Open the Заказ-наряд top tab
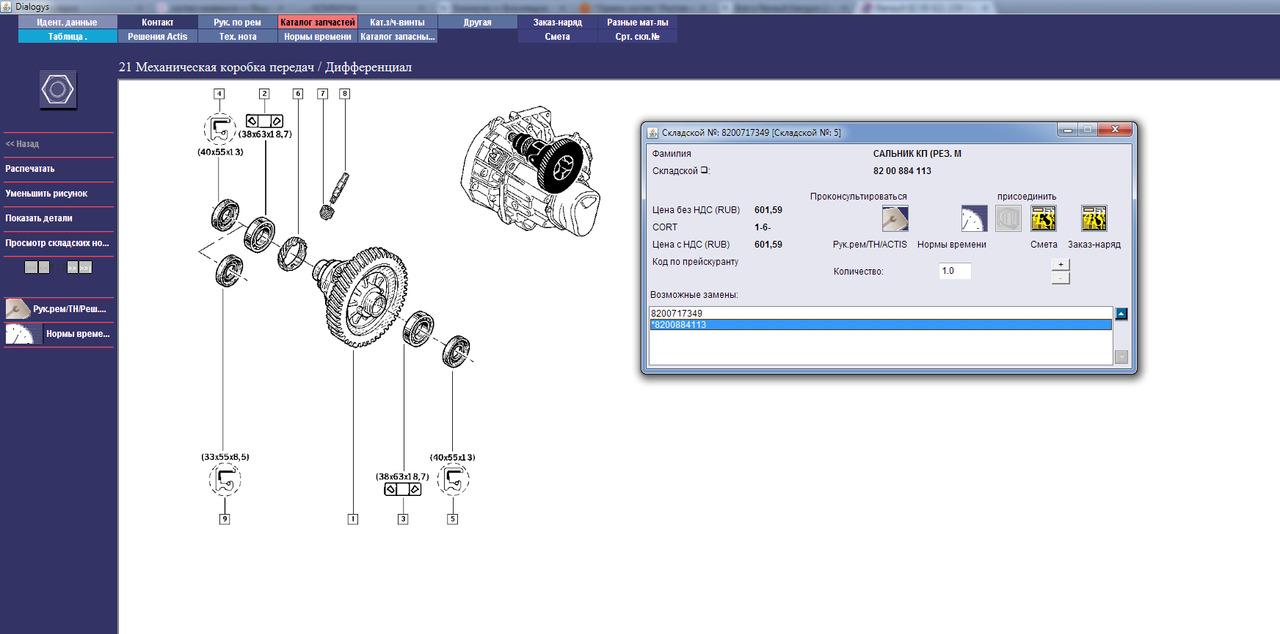 (558, 22)
